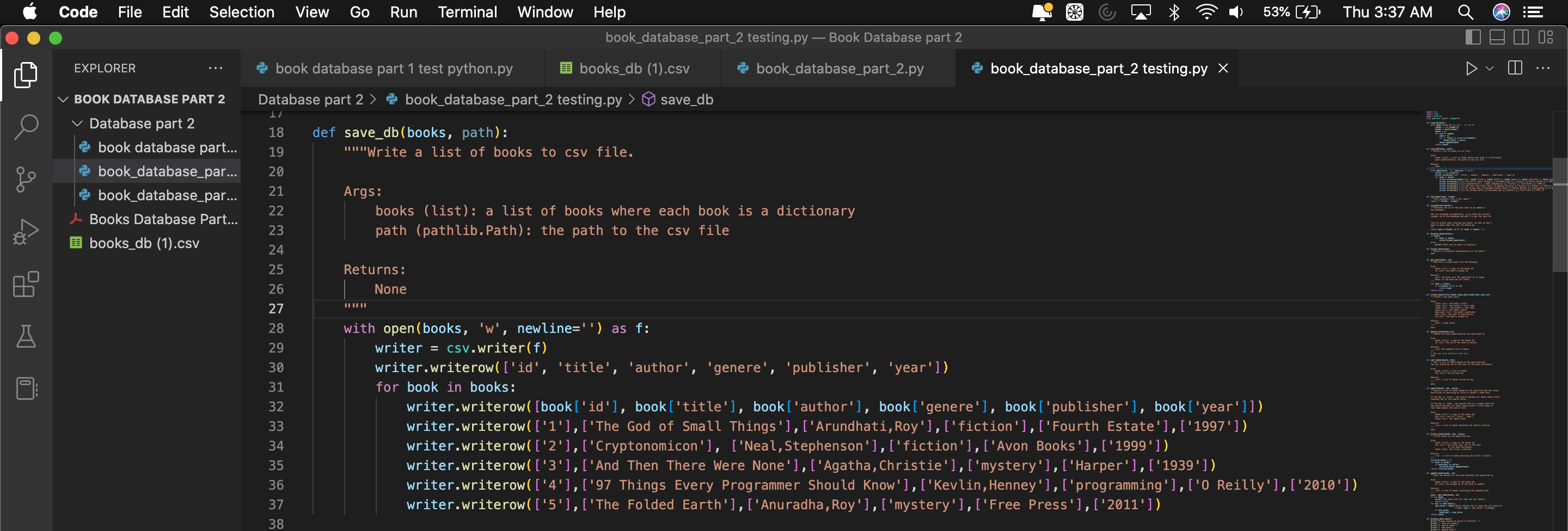Open the Search view icon

click(x=26, y=127)
